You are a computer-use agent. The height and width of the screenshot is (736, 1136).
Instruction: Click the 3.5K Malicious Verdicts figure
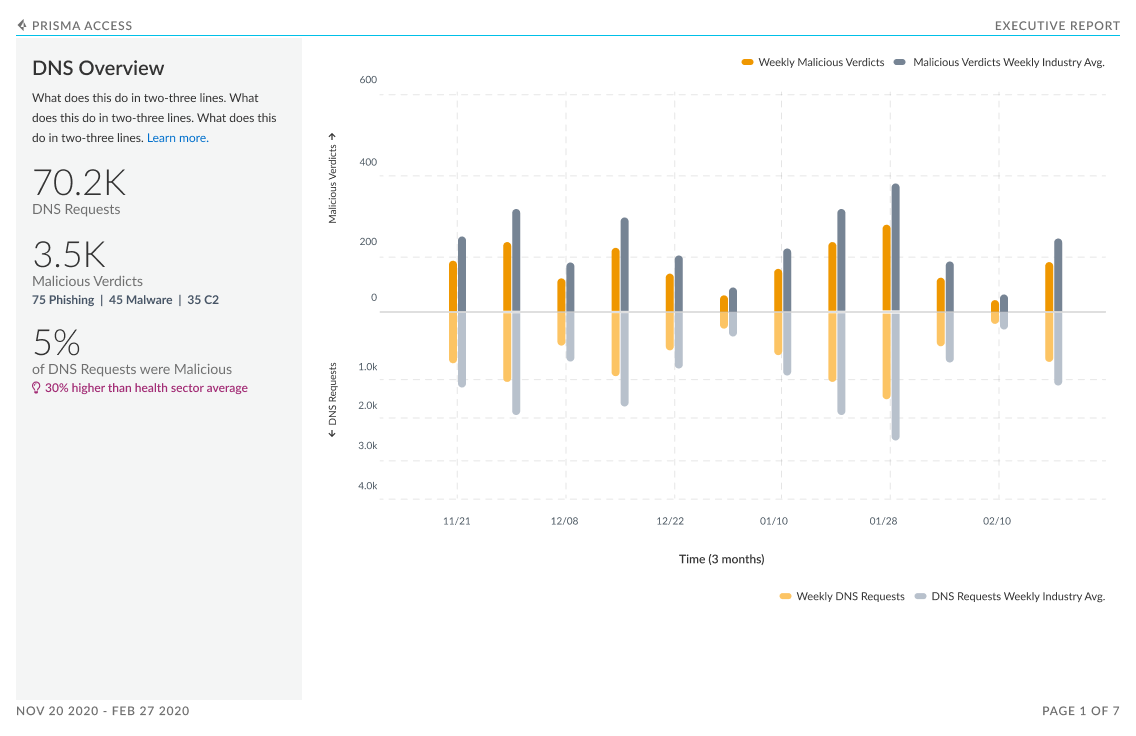69,255
